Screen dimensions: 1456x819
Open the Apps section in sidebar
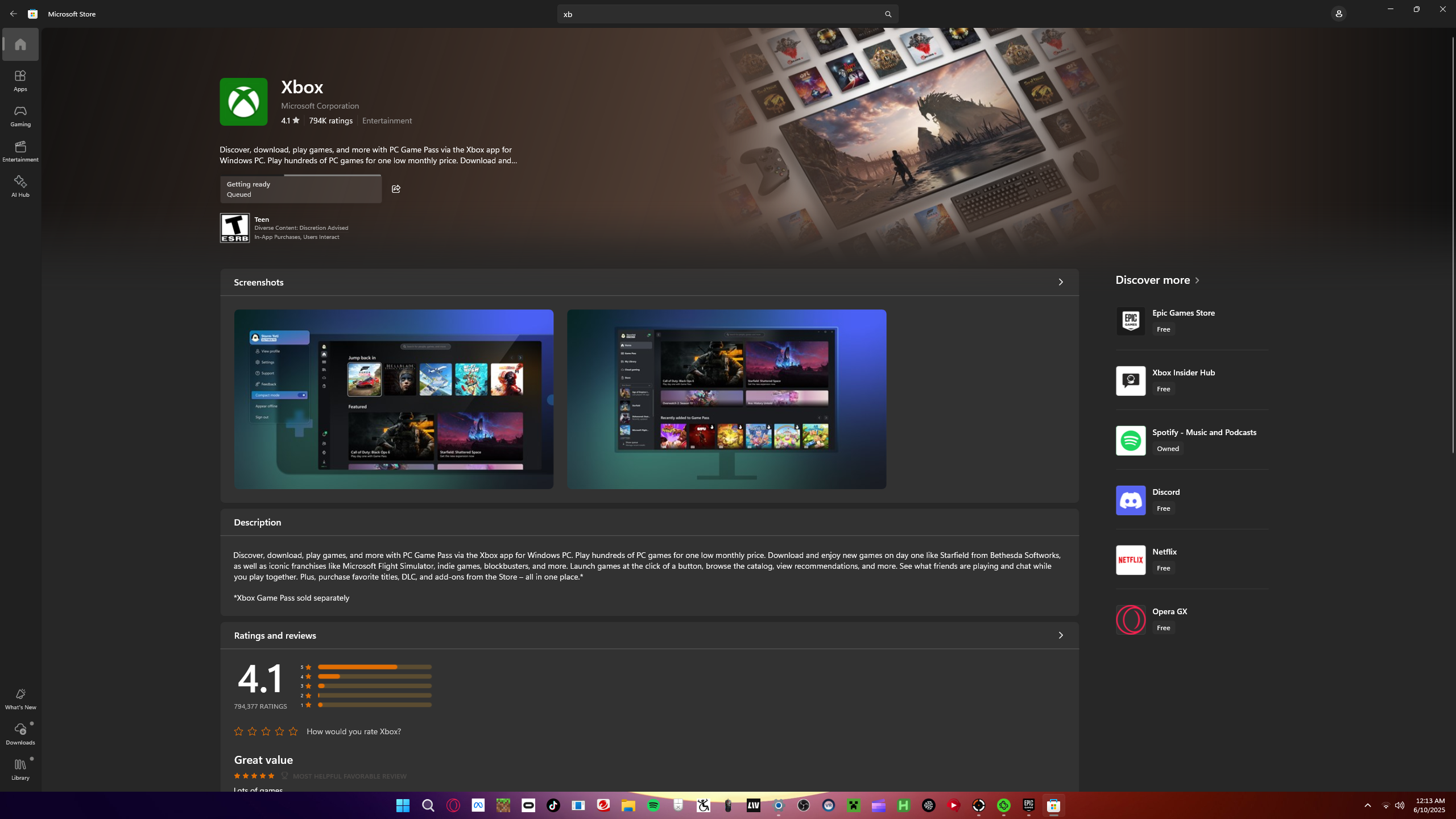pos(20,80)
